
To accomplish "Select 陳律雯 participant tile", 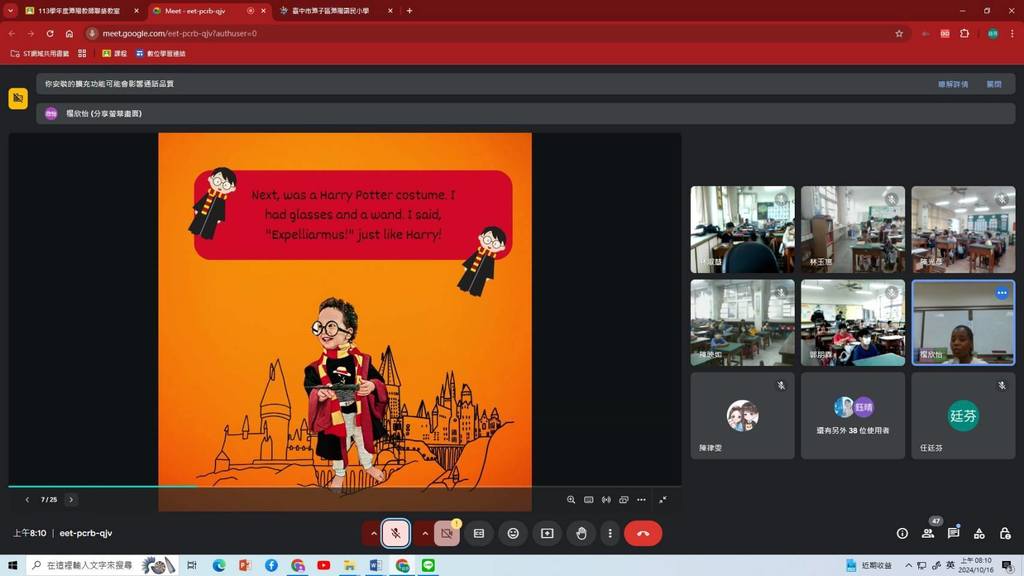I will 743,415.
